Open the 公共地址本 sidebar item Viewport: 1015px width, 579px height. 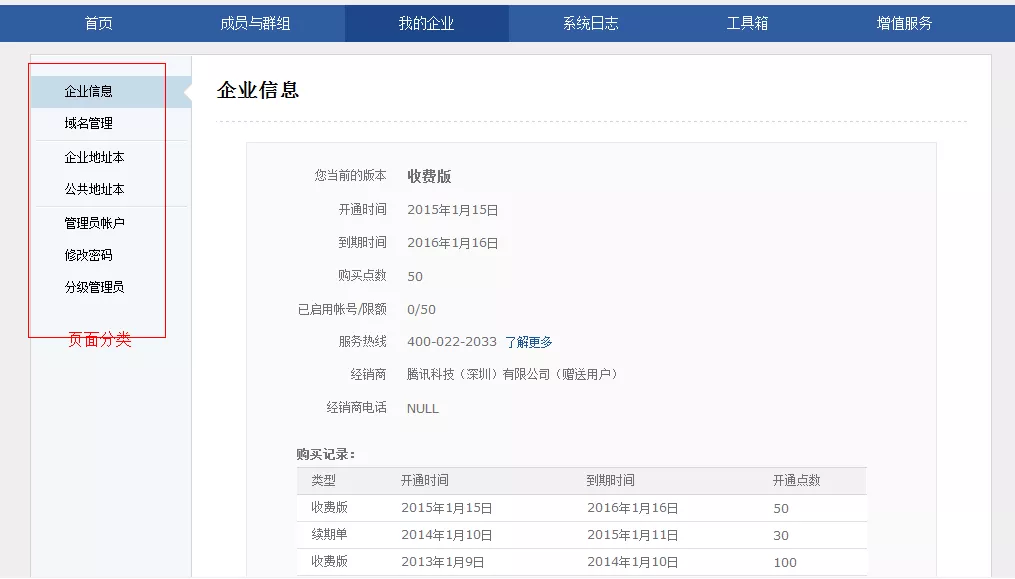point(94,189)
